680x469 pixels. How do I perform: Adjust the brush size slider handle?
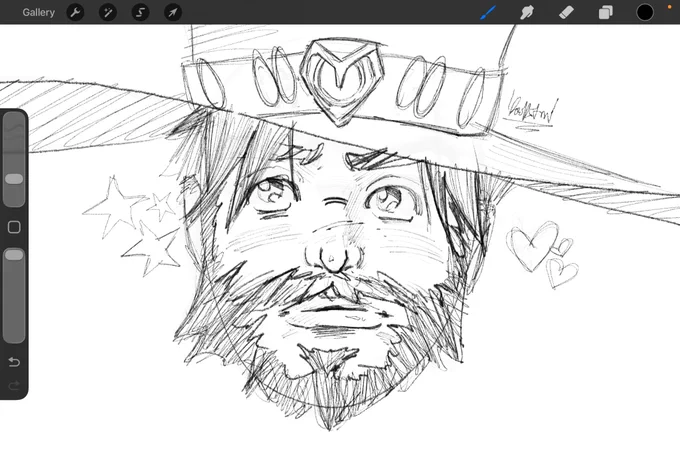click(14, 179)
